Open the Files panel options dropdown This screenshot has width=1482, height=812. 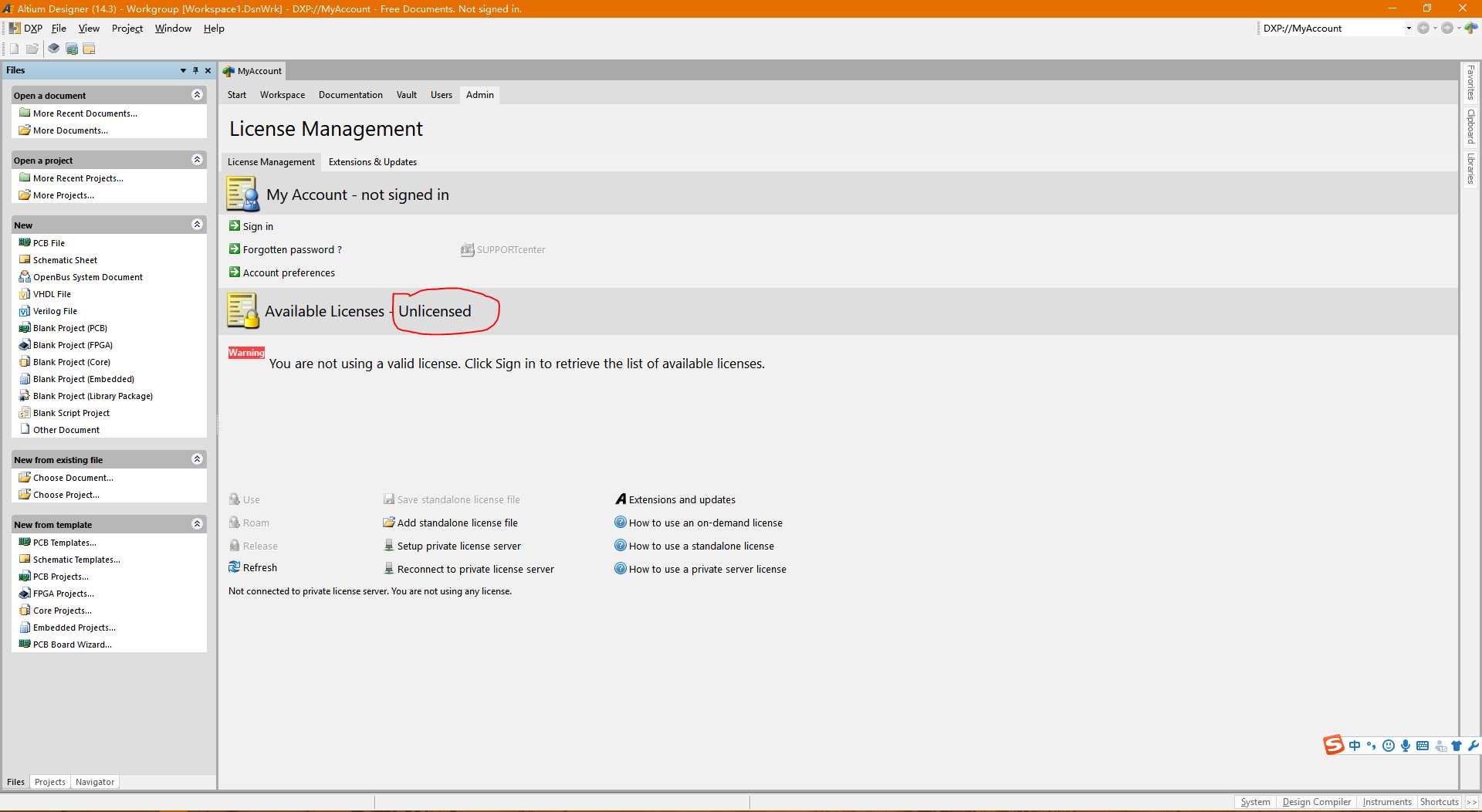(183, 70)
